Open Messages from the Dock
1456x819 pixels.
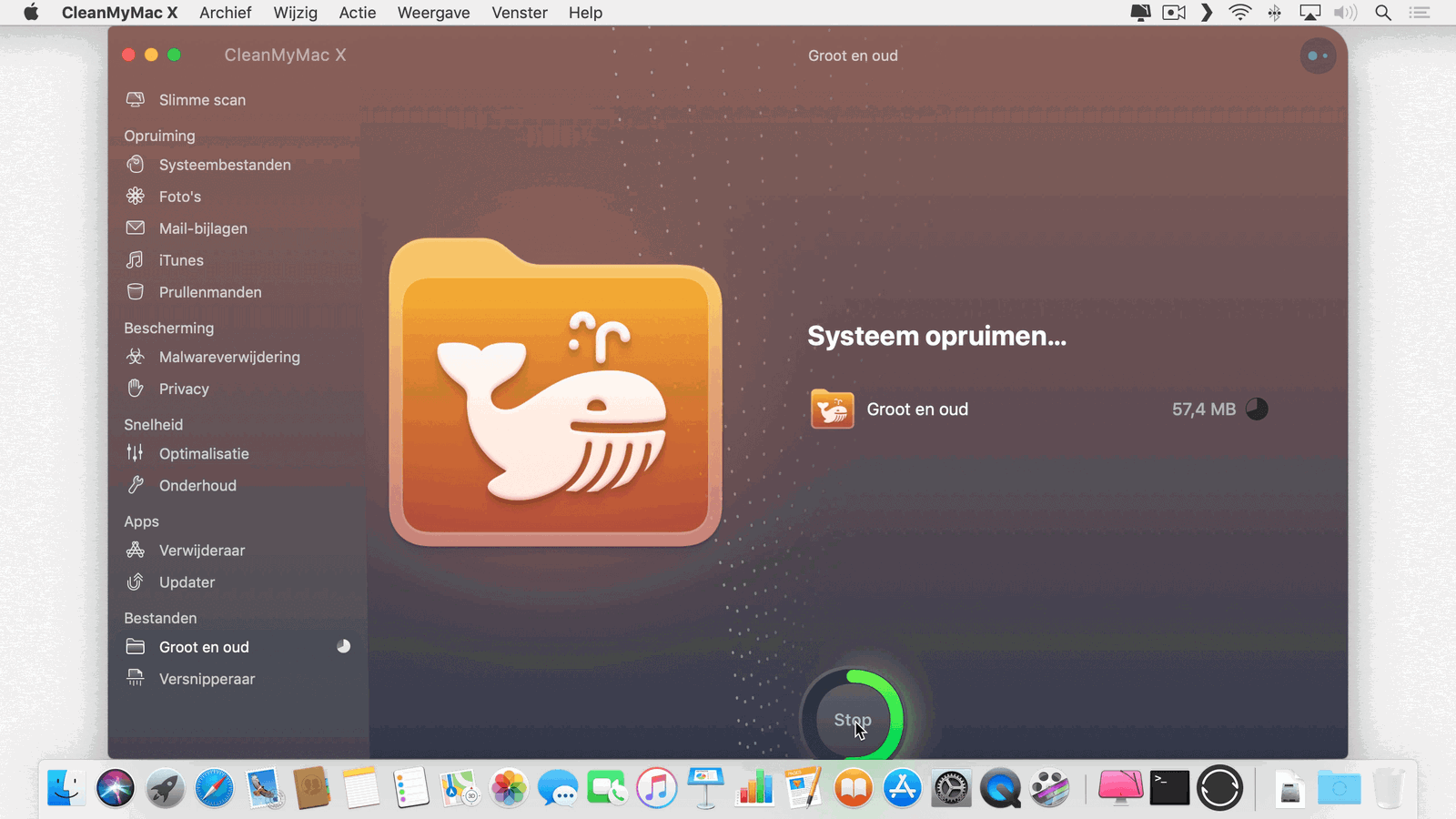tap(558, 788)
